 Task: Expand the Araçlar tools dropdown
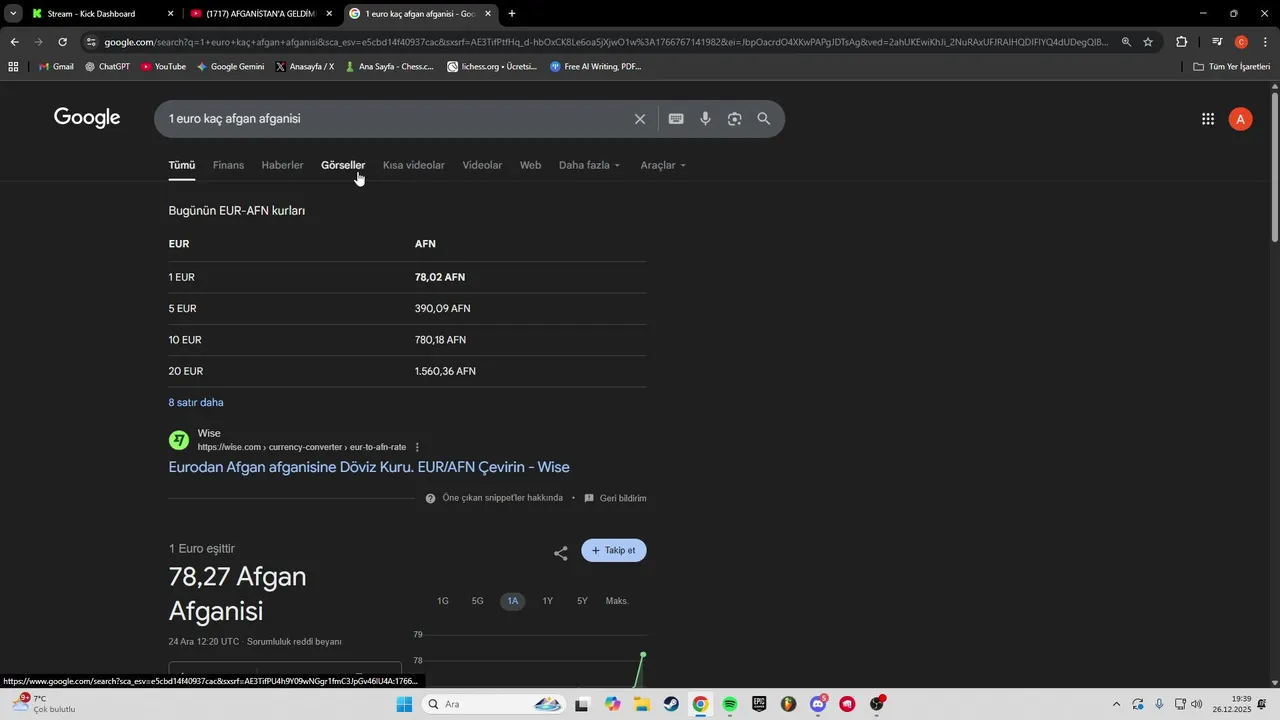click(x=663, y=165)
